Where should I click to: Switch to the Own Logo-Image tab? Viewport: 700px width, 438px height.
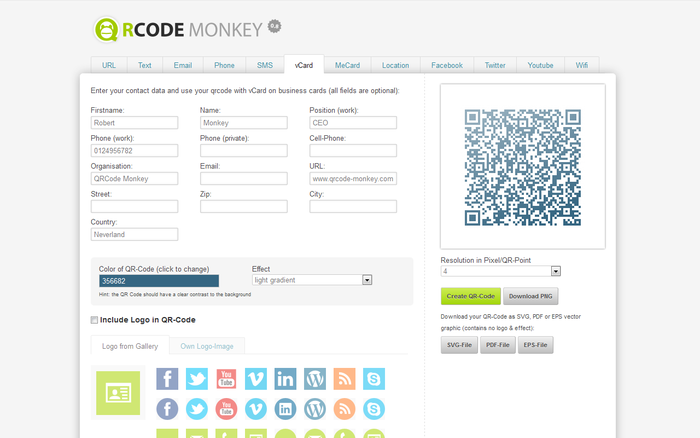point(207,346)
